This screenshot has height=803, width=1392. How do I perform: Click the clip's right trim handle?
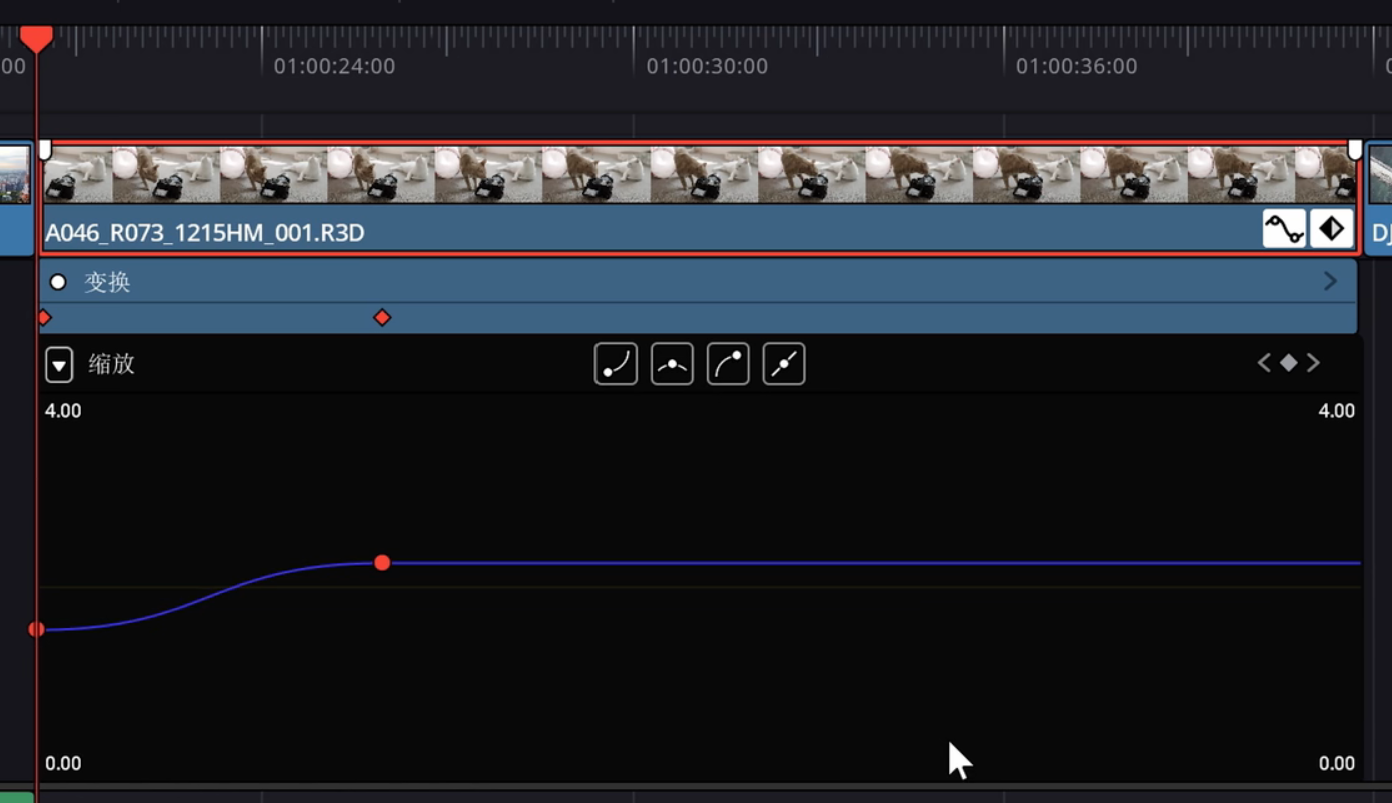(x=1355, y=150)
